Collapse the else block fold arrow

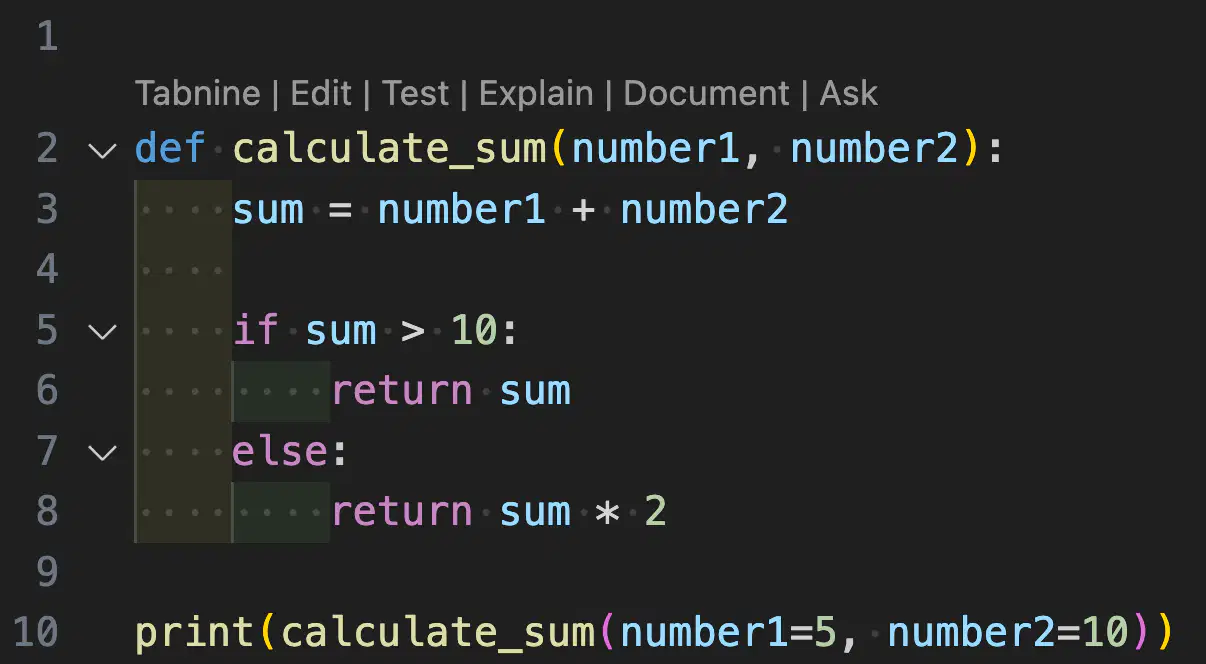pos(102,452)
